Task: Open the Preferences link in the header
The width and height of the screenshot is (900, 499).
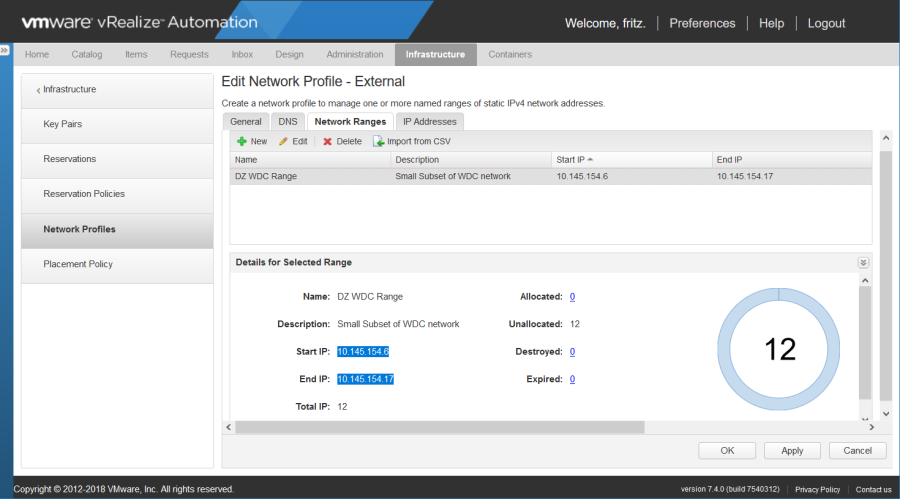Action: (702, 23)
